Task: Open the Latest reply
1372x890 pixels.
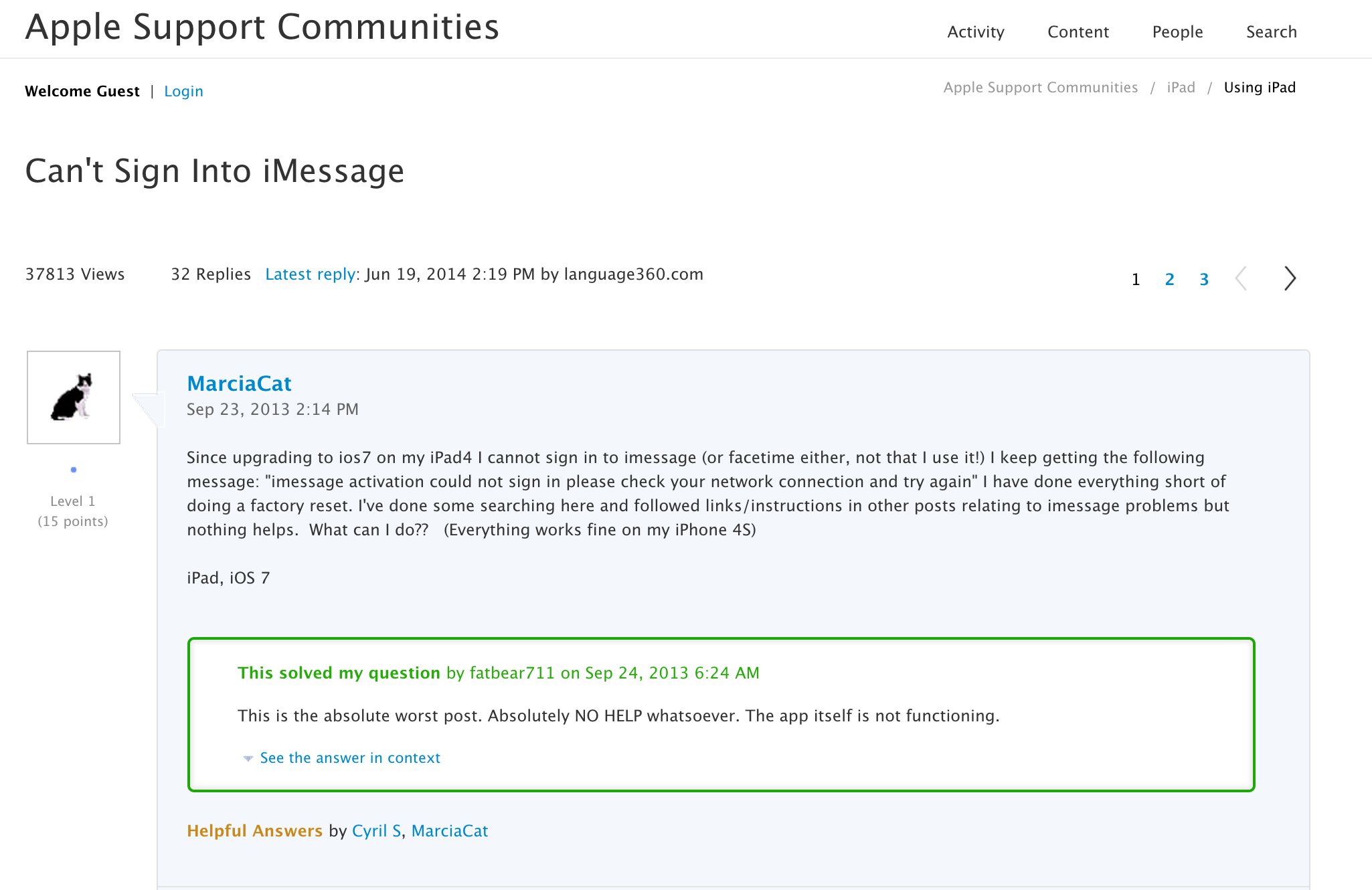Action: tap(310, 274)
